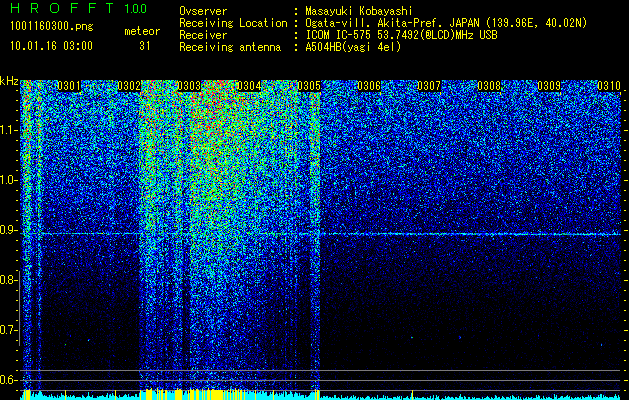The image size is (629, 400).
Task: Click the Receiving antenna field label
Action: (230, 47)
